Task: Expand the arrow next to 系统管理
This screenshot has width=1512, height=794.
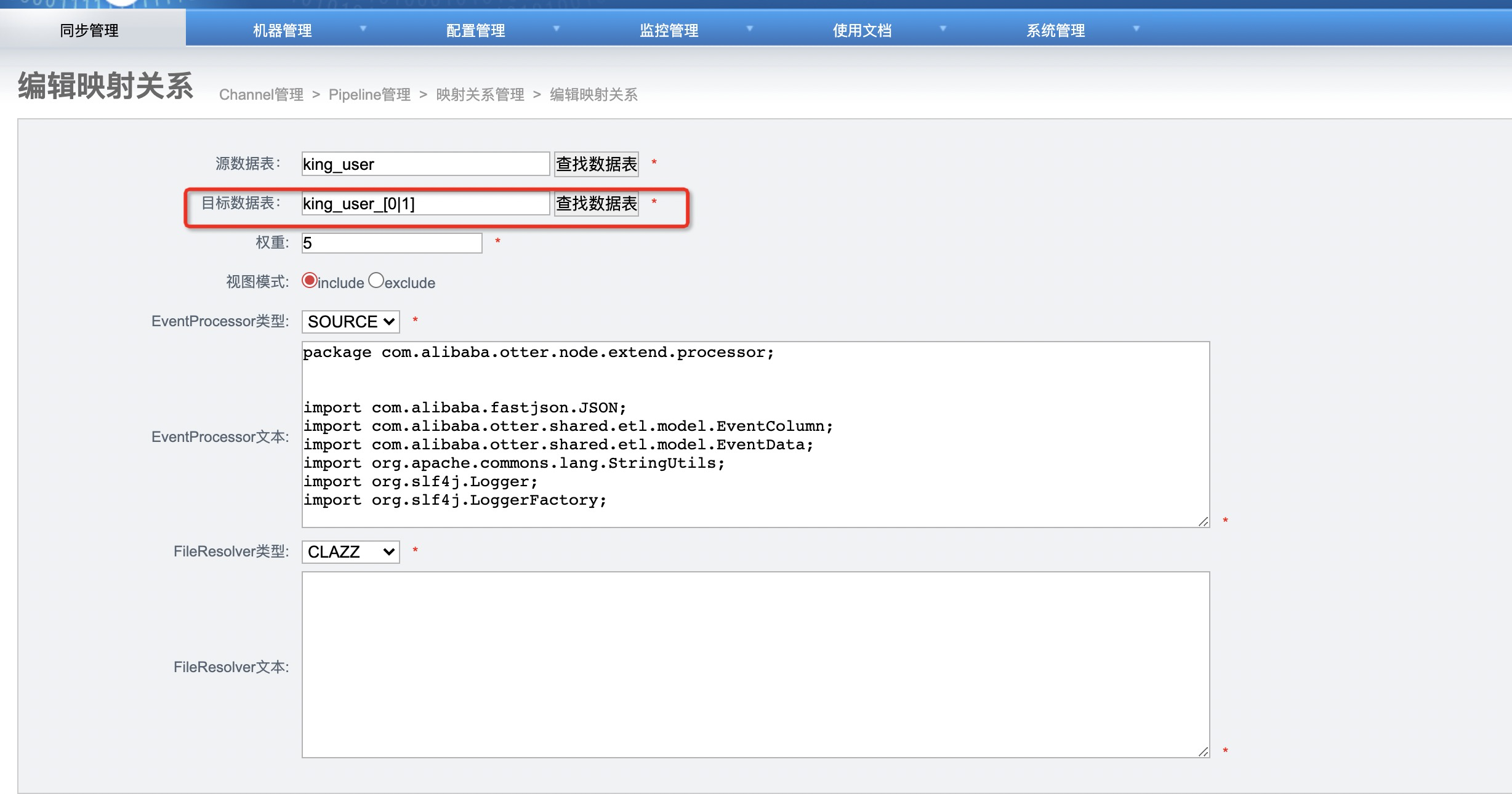Action: coord(1136,28)
